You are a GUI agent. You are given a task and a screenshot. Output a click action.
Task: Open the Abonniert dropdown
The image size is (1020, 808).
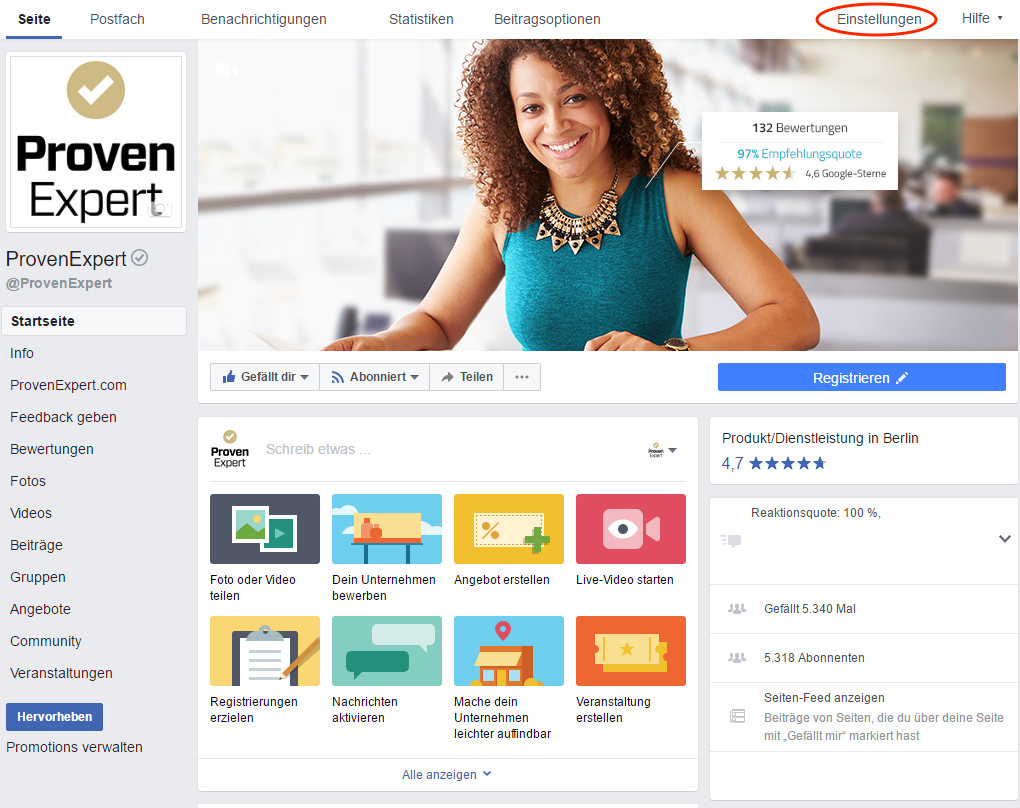tap(375, 377)
